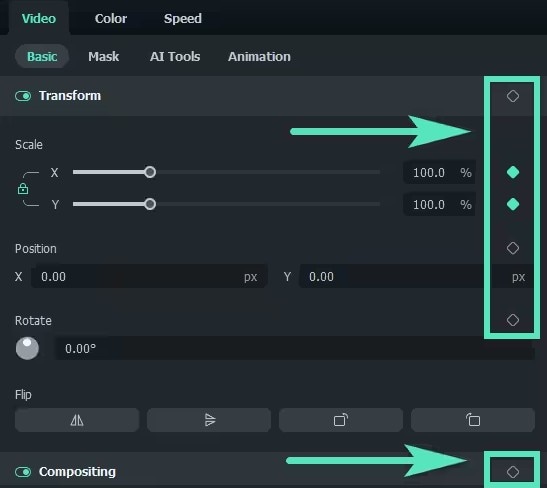Flip the clip vertically
547x488 pixels.
(209, 420)
